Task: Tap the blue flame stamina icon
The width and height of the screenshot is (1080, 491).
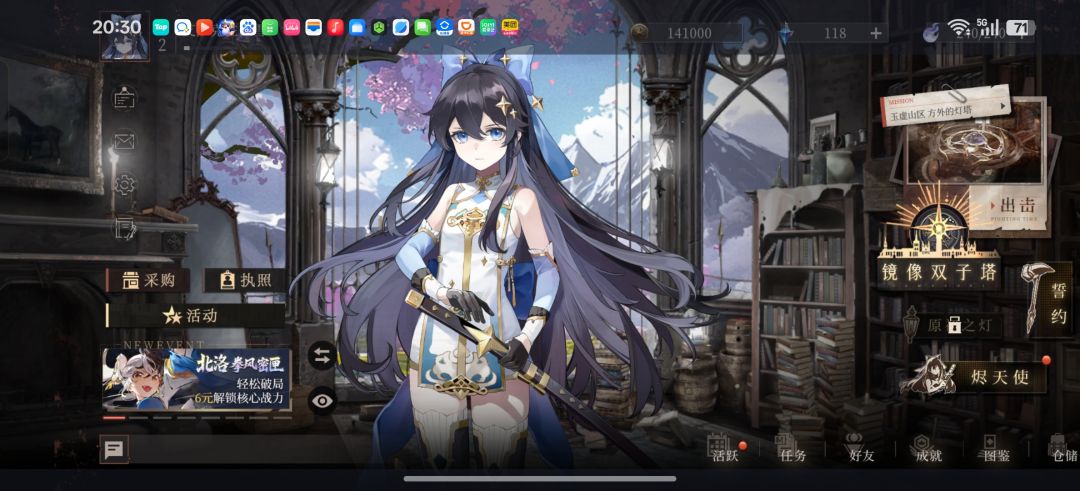Action: pos(931,32)
